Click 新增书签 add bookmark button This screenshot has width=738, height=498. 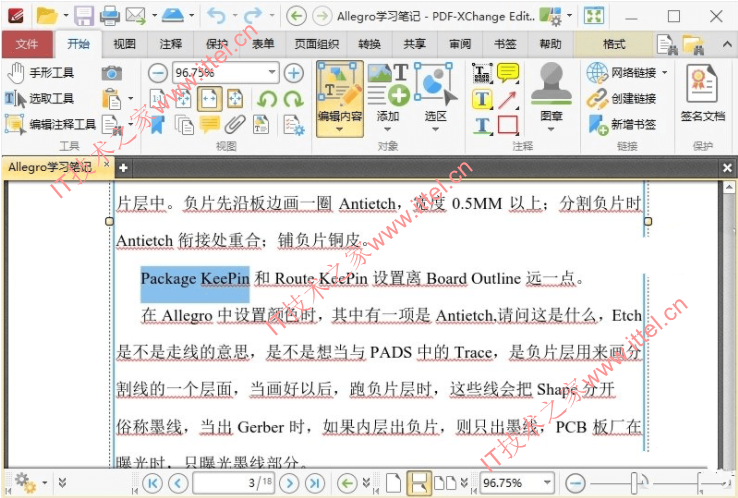(x=621, y=125)
